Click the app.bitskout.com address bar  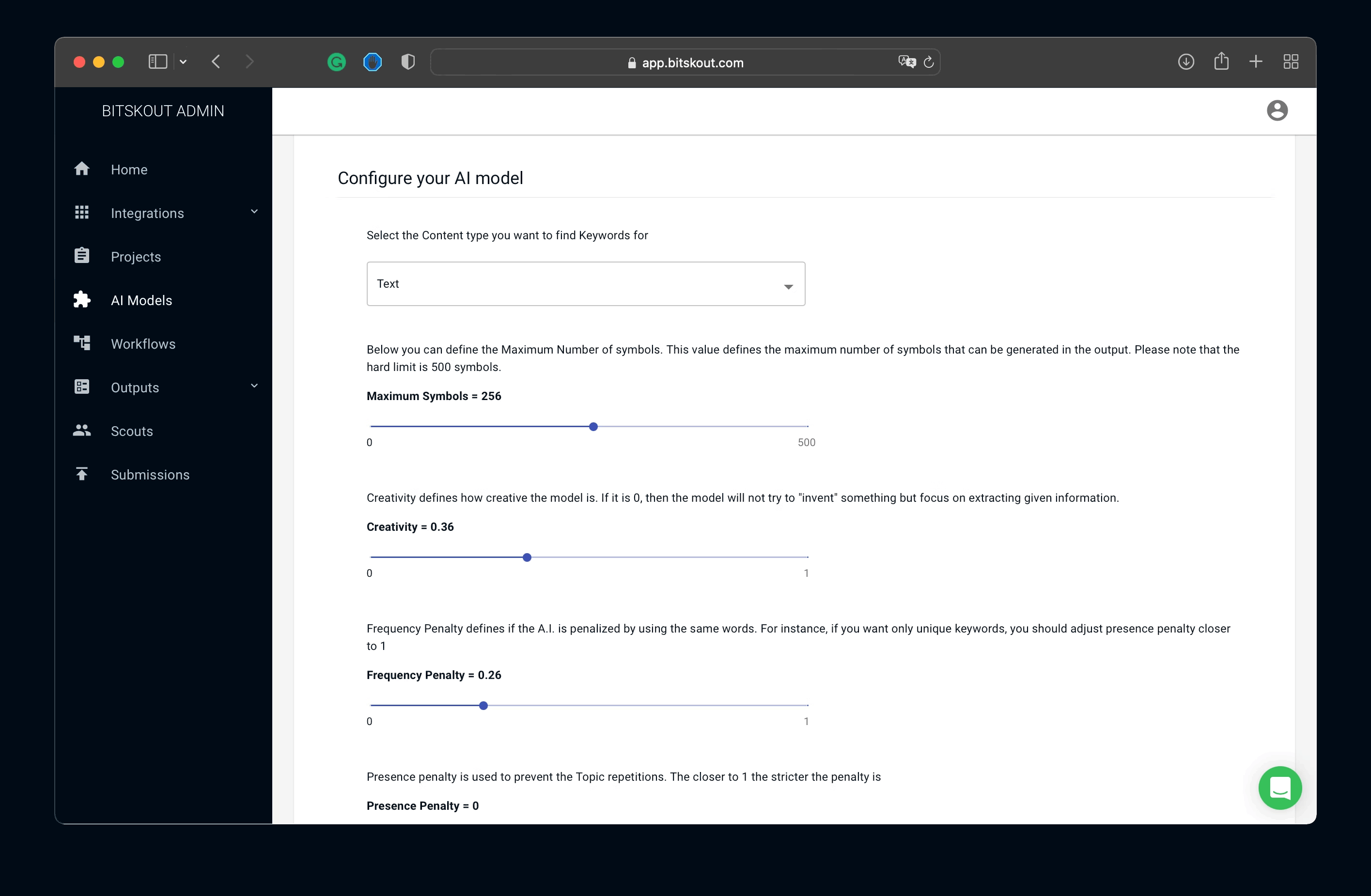coord(685,62)
